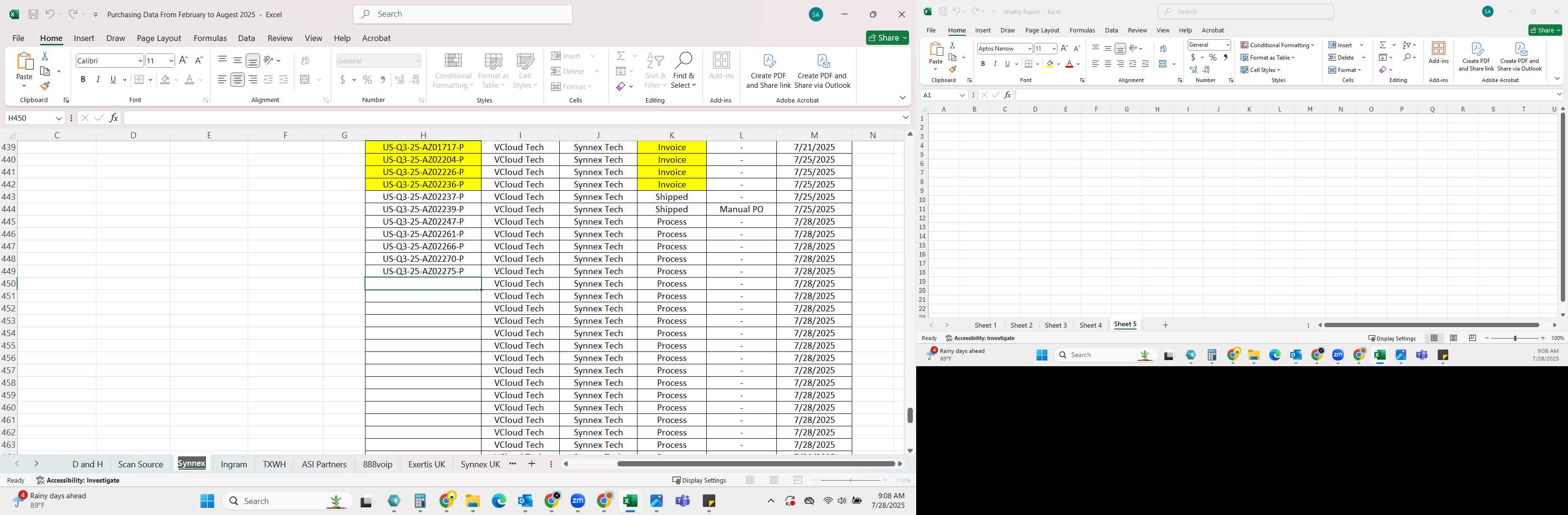Click Comma Style icon in Weekly Report window
This screenshot has width=1568, height=515.
click(x=1225, y=57)
